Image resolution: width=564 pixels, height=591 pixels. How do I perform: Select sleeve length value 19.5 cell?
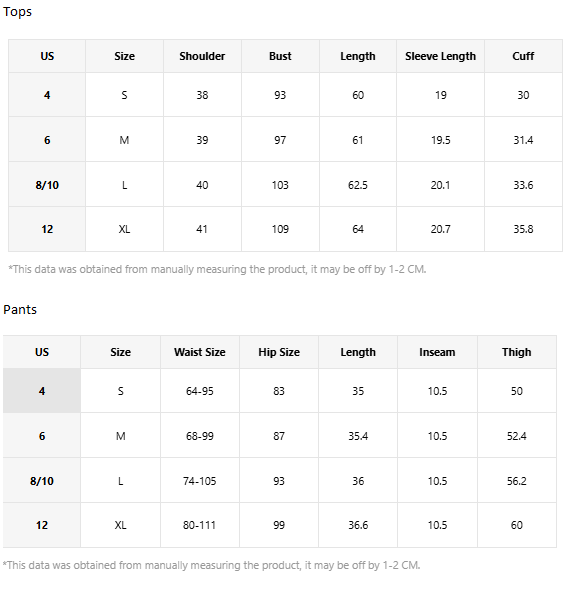pos(440,140)
